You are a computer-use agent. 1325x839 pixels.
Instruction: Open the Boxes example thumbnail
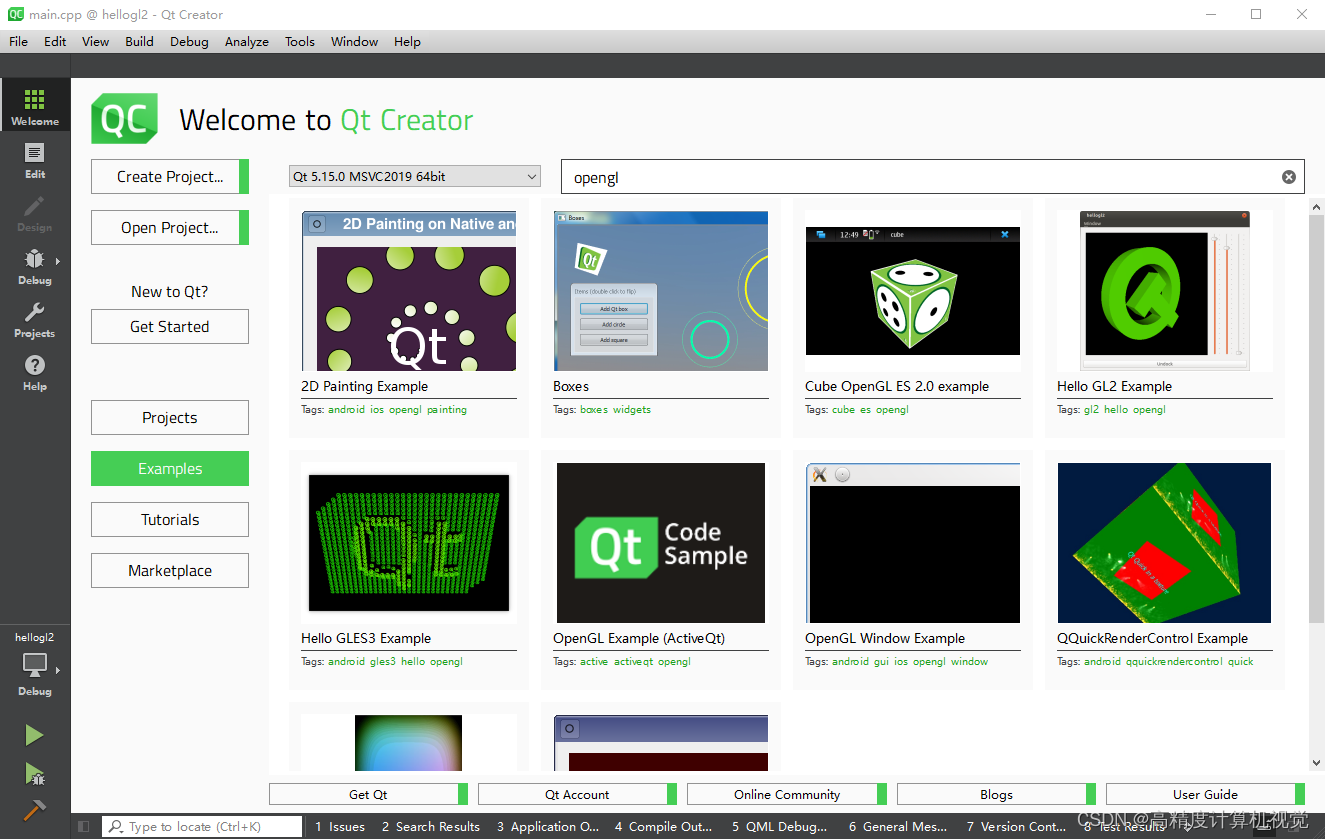pos(661,291)
